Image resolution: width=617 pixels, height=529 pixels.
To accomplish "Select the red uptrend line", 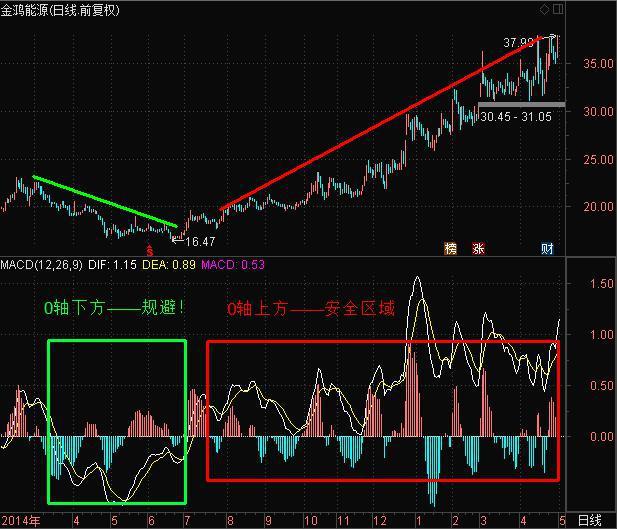I will point(380,123).
